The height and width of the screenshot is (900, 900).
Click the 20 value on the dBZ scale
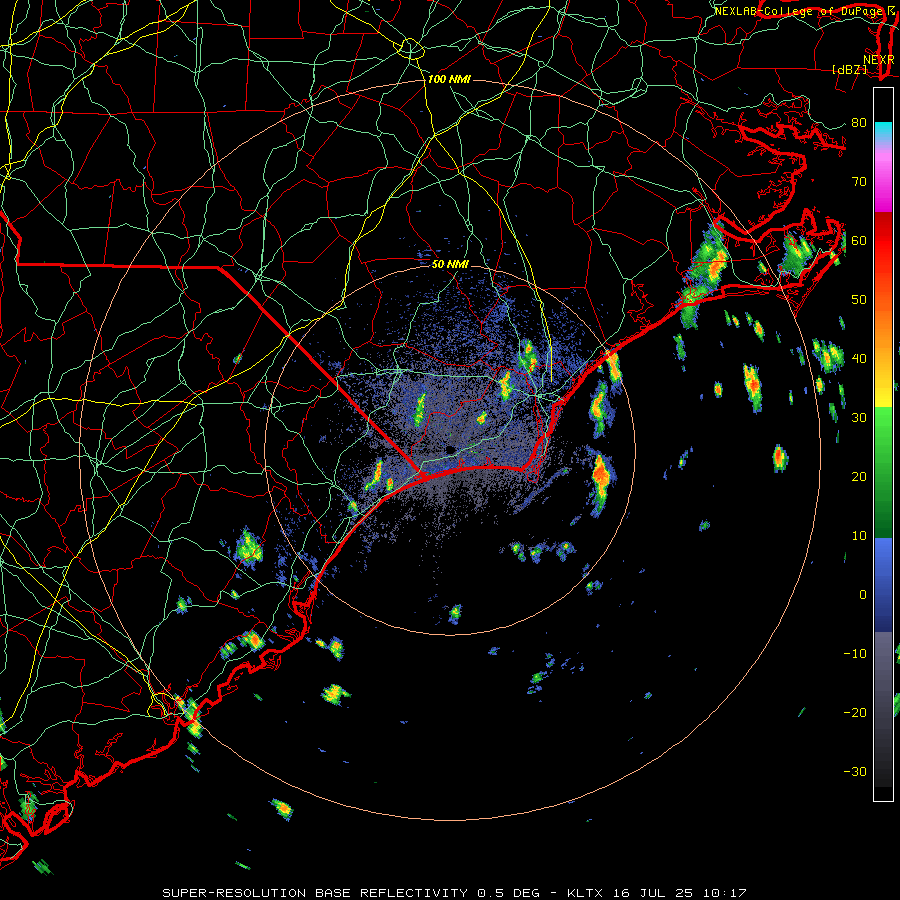[859, 476]
